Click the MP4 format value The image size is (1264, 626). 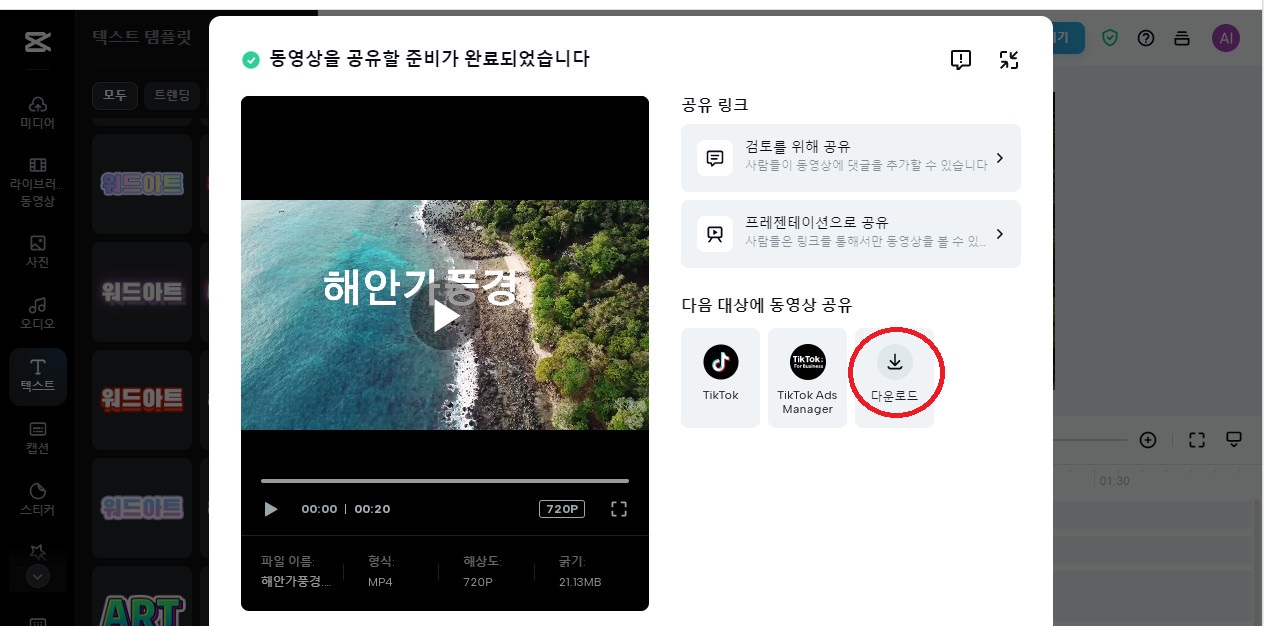point(379,582)
